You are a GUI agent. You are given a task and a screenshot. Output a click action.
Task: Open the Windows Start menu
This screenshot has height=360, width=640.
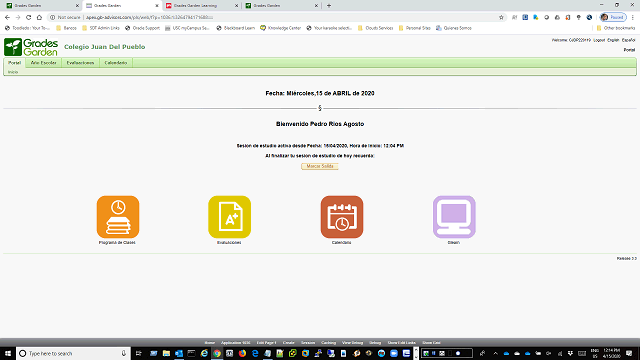(x=8, y=353)
